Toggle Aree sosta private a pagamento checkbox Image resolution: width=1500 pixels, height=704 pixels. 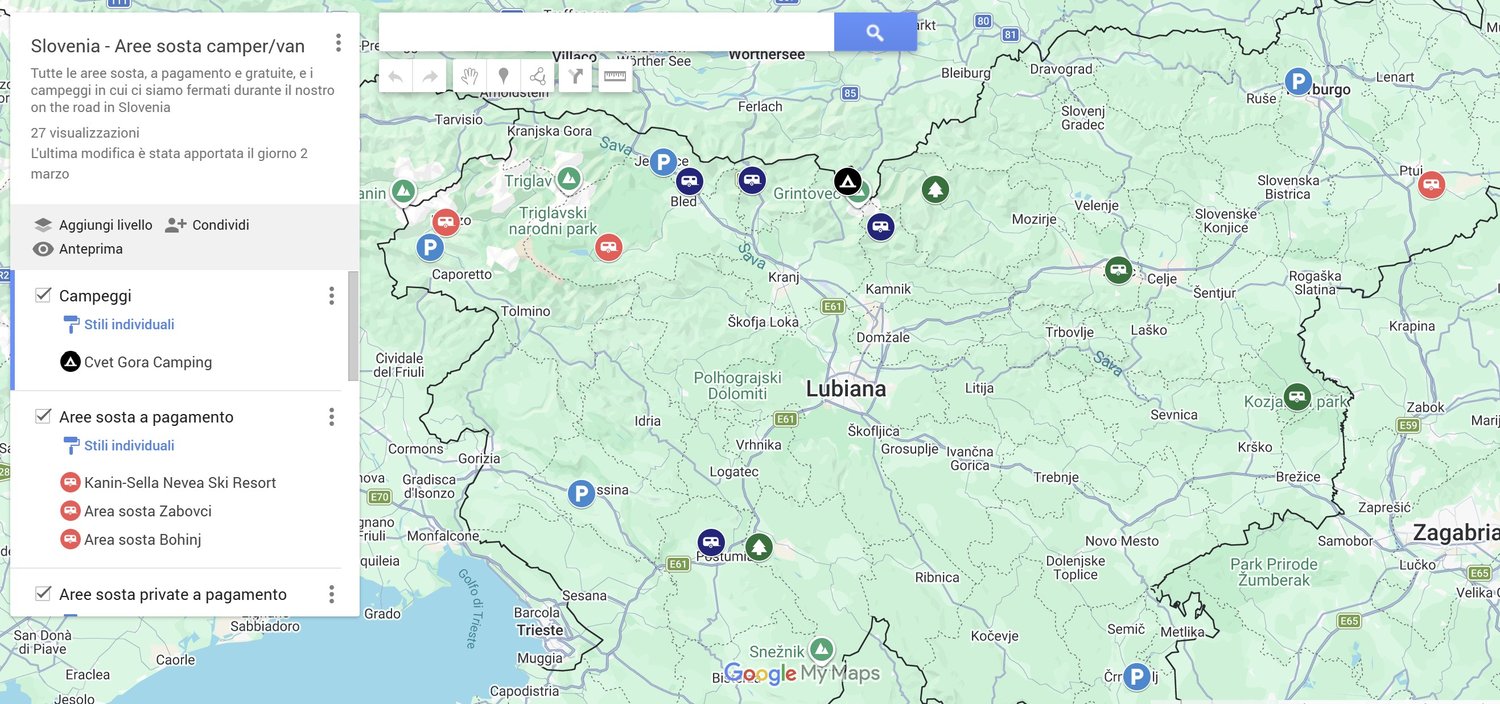(x=43, y=593)
